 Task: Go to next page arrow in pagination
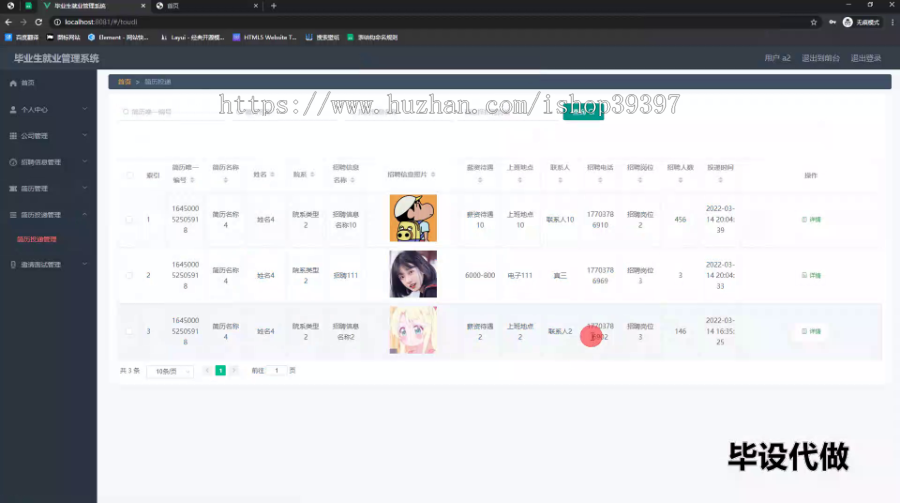click(x=234, y=371)
